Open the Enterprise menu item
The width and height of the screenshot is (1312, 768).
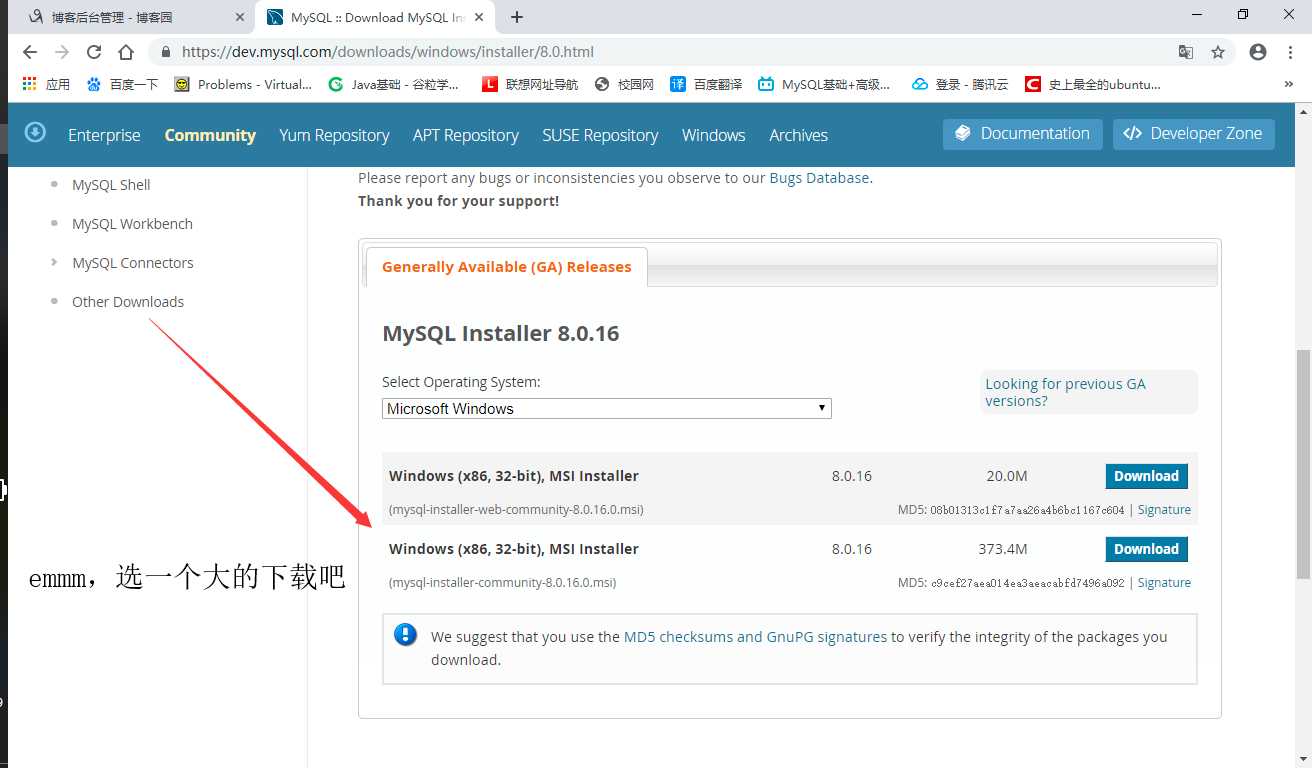(104, 135)
